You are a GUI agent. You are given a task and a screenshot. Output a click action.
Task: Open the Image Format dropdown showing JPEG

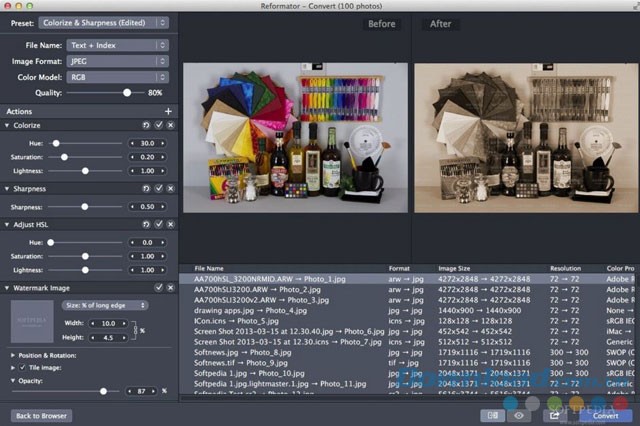coord(118,61)
